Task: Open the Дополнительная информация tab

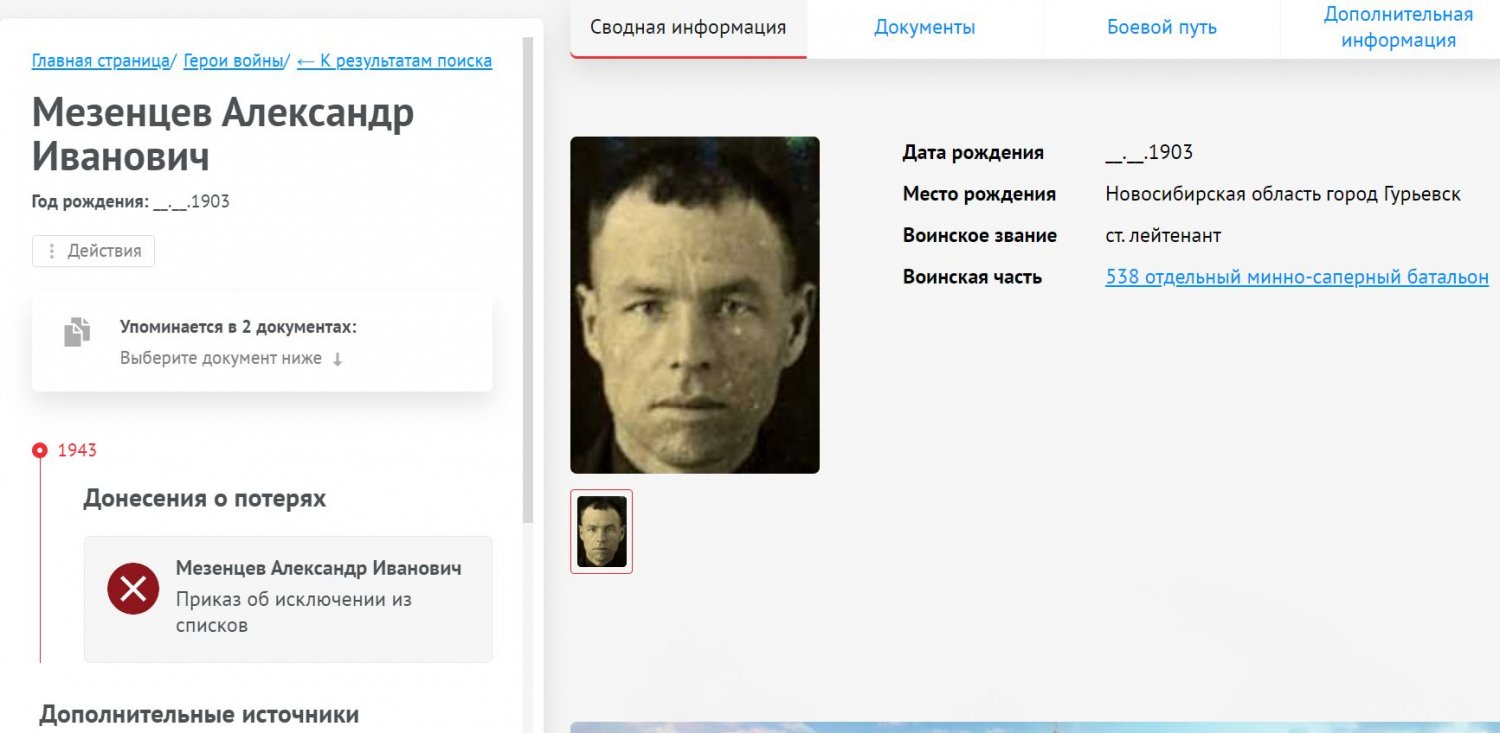Action: tap(1398, 28)
